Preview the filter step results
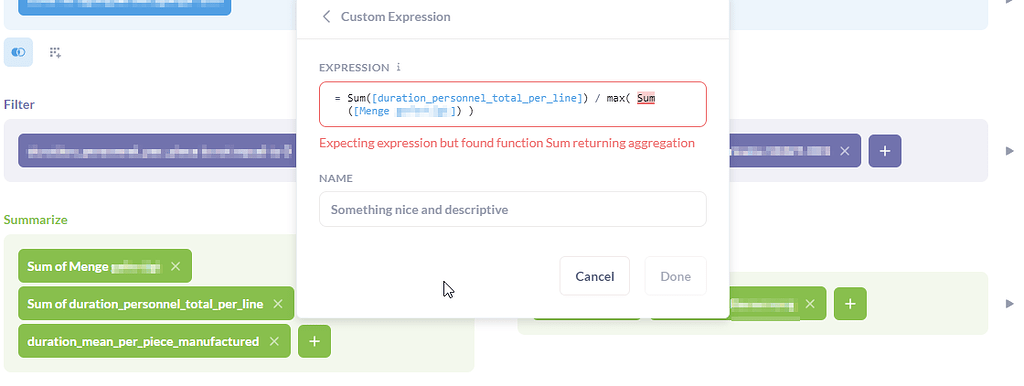The image size is (1024, 386). click(1010, 151)
